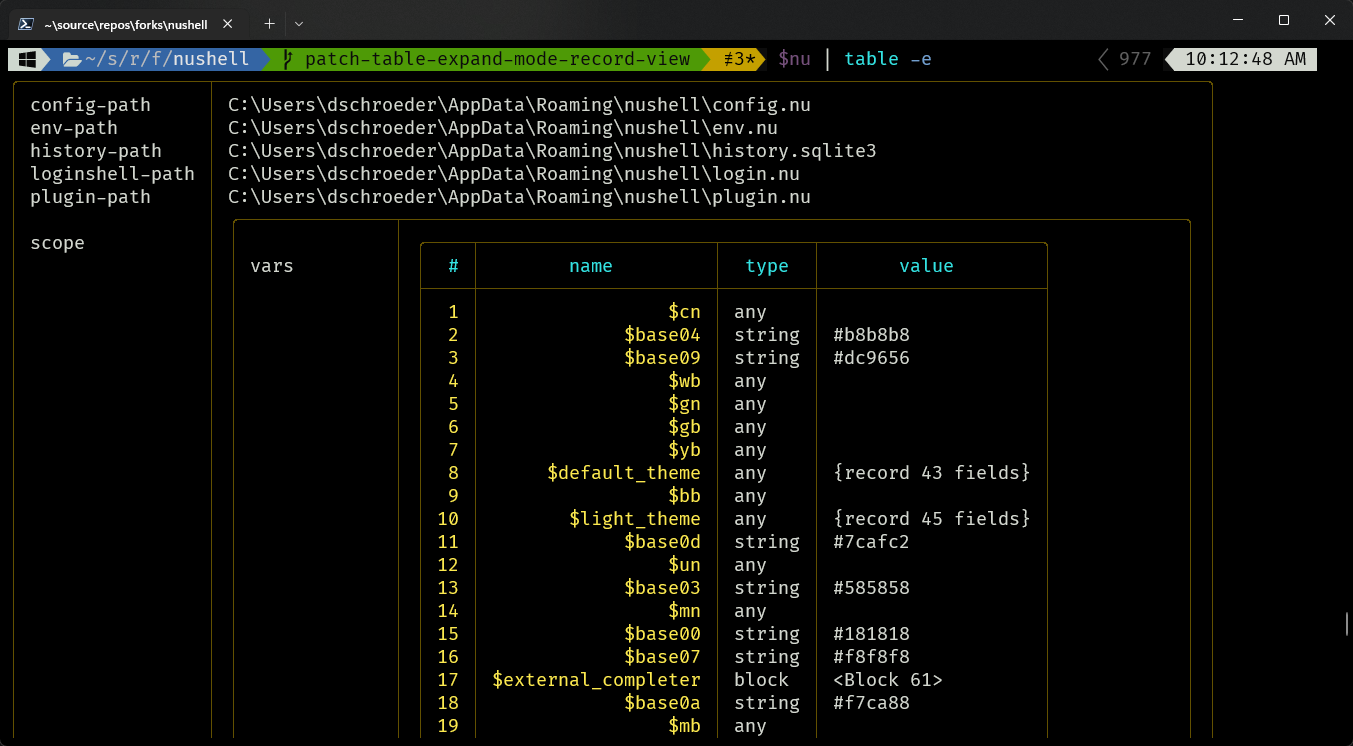Click the $external_completer variable name

pos(596,680)
